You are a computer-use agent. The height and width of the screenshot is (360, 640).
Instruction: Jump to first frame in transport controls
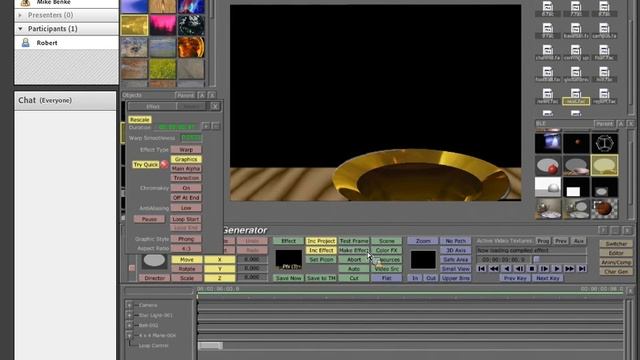tap(481, 269)
